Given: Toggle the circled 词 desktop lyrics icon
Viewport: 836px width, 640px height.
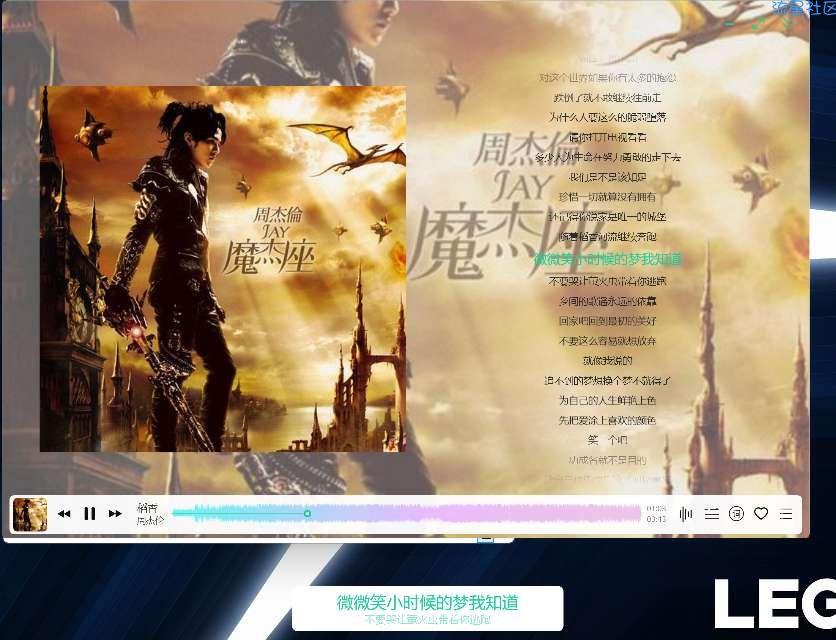Looking at the screenshot, I should 736,514.
